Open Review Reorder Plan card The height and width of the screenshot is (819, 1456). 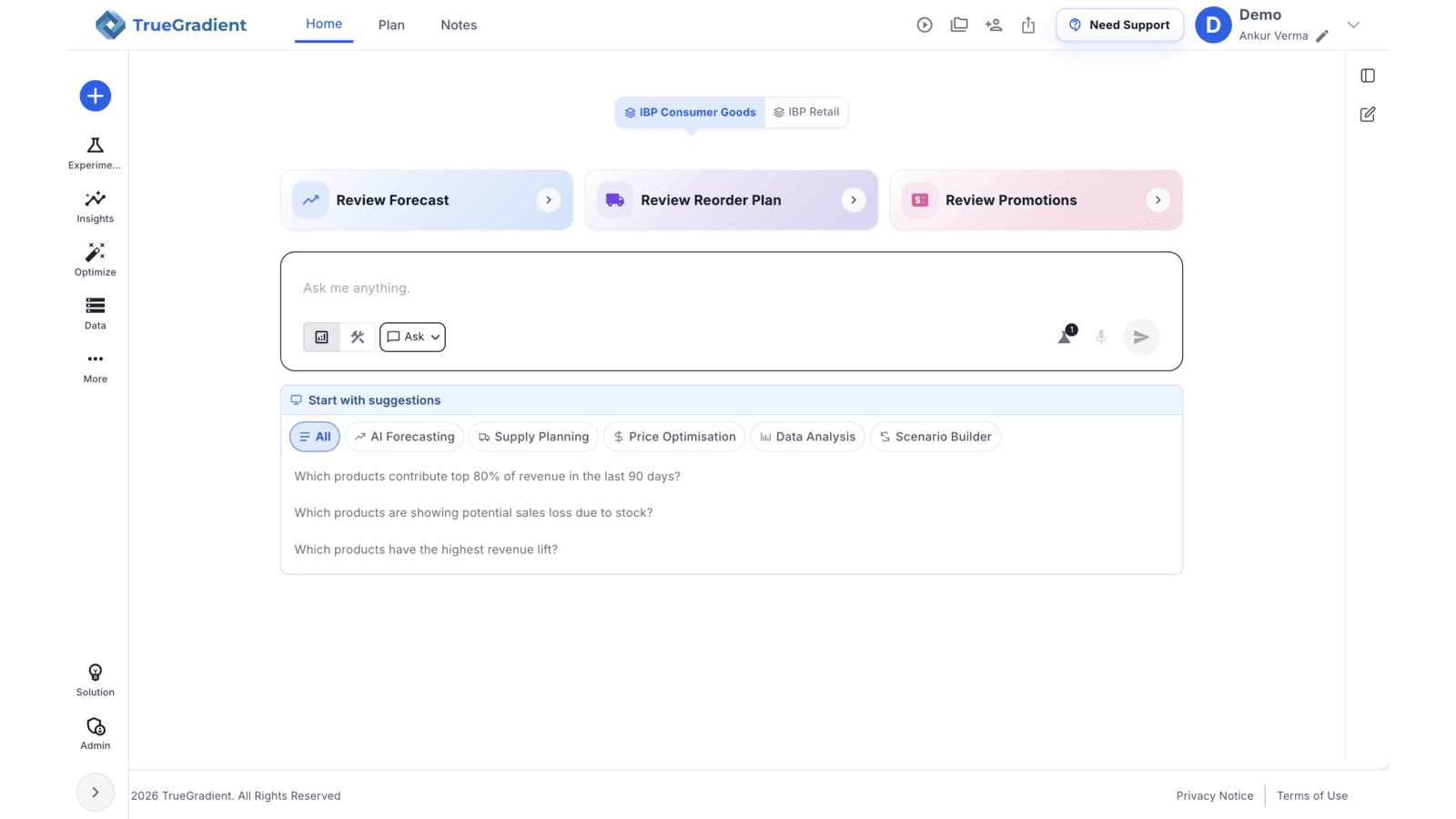pos(732,200)
